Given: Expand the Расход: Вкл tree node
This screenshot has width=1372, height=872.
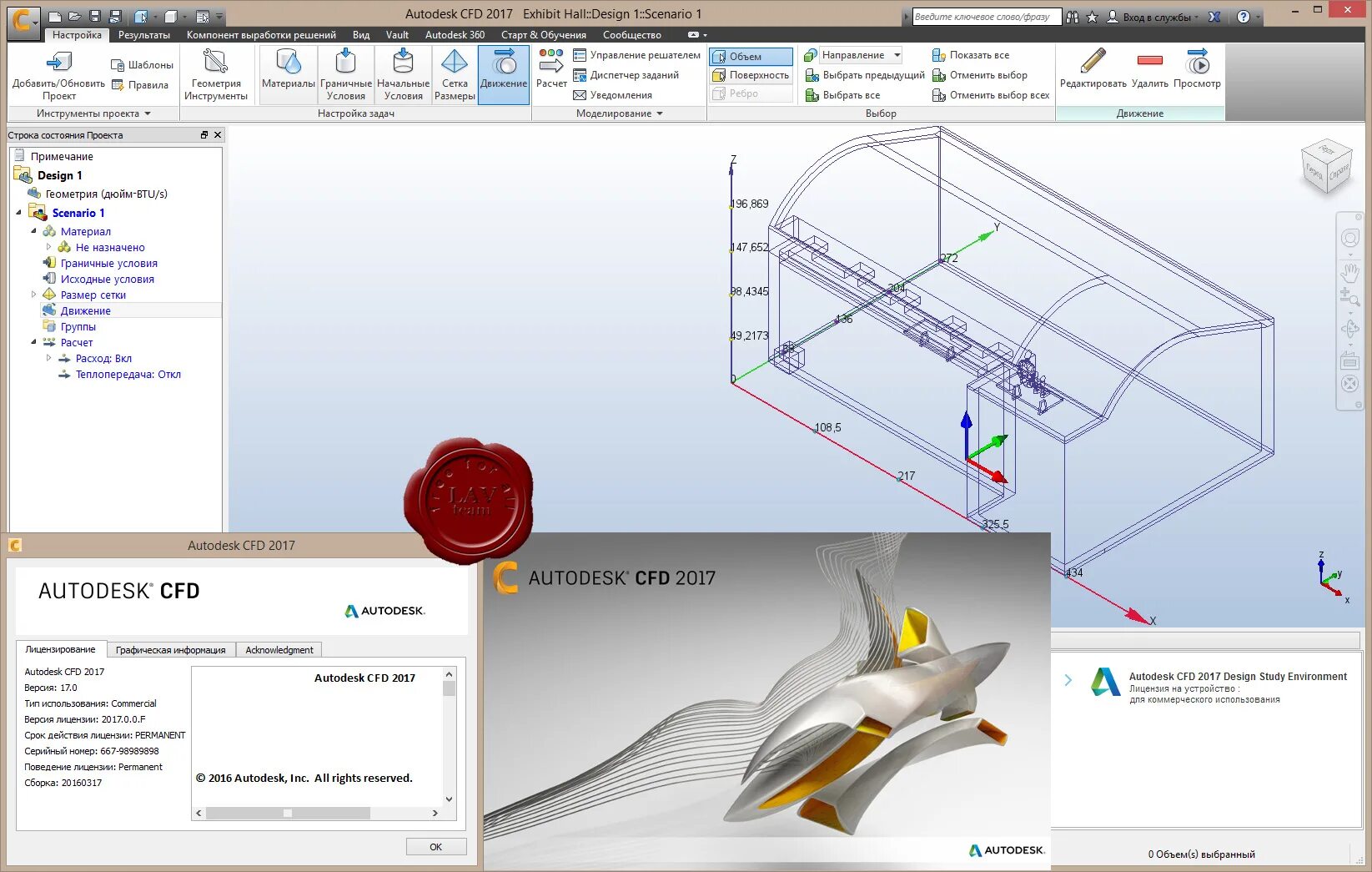Looking at the screenshot, I should point(48,358).
